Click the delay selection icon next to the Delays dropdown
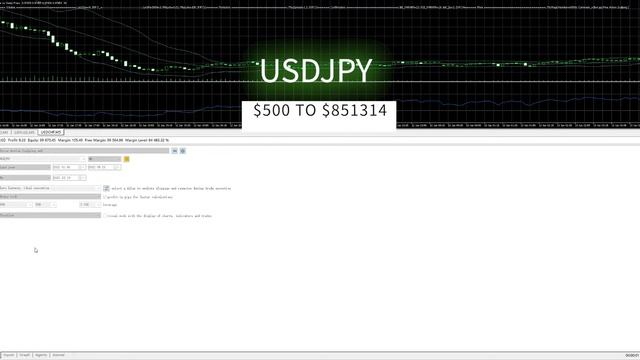640x360 pixels. 106,188
